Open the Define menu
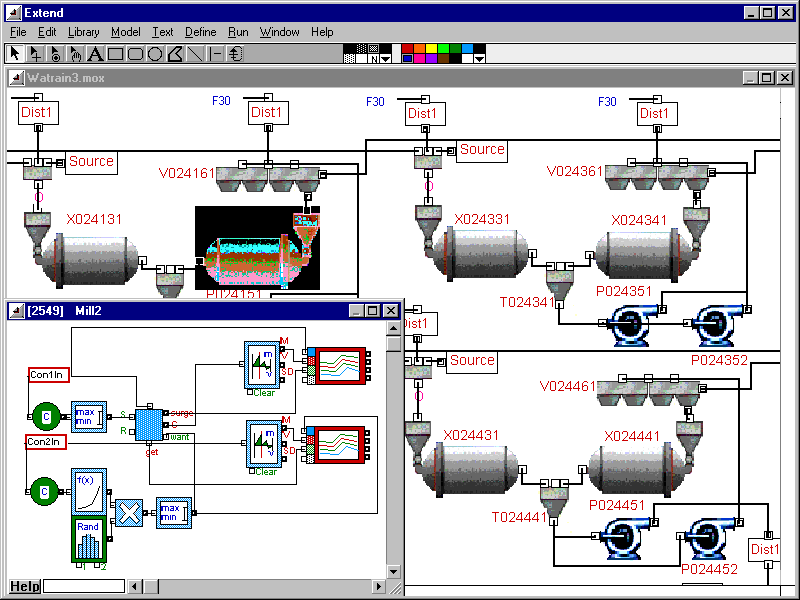The width and height of the screenshot is (800, 600). (201, 32)
